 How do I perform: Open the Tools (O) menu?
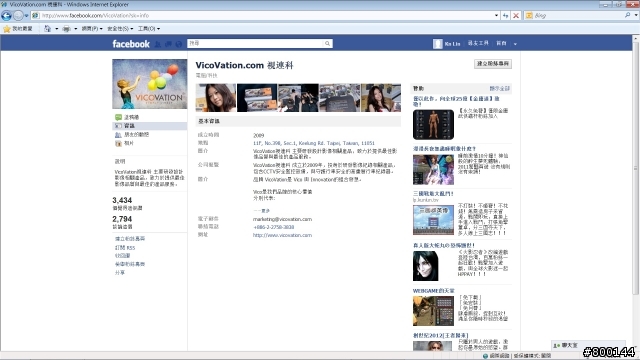149,29
